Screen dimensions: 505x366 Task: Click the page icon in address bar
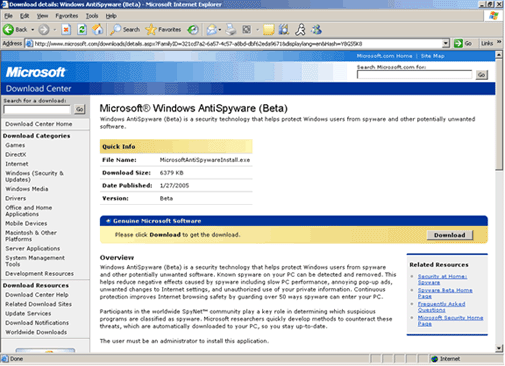click(x=29, y=44)
